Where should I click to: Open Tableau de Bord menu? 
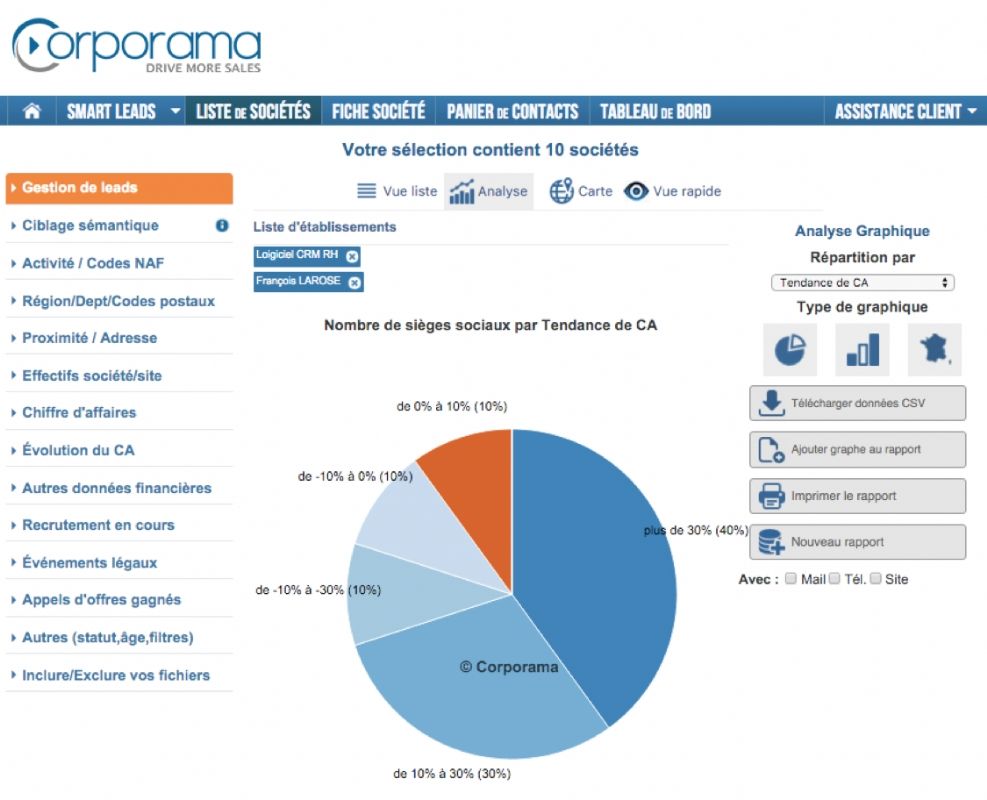[x=655, y=111]
